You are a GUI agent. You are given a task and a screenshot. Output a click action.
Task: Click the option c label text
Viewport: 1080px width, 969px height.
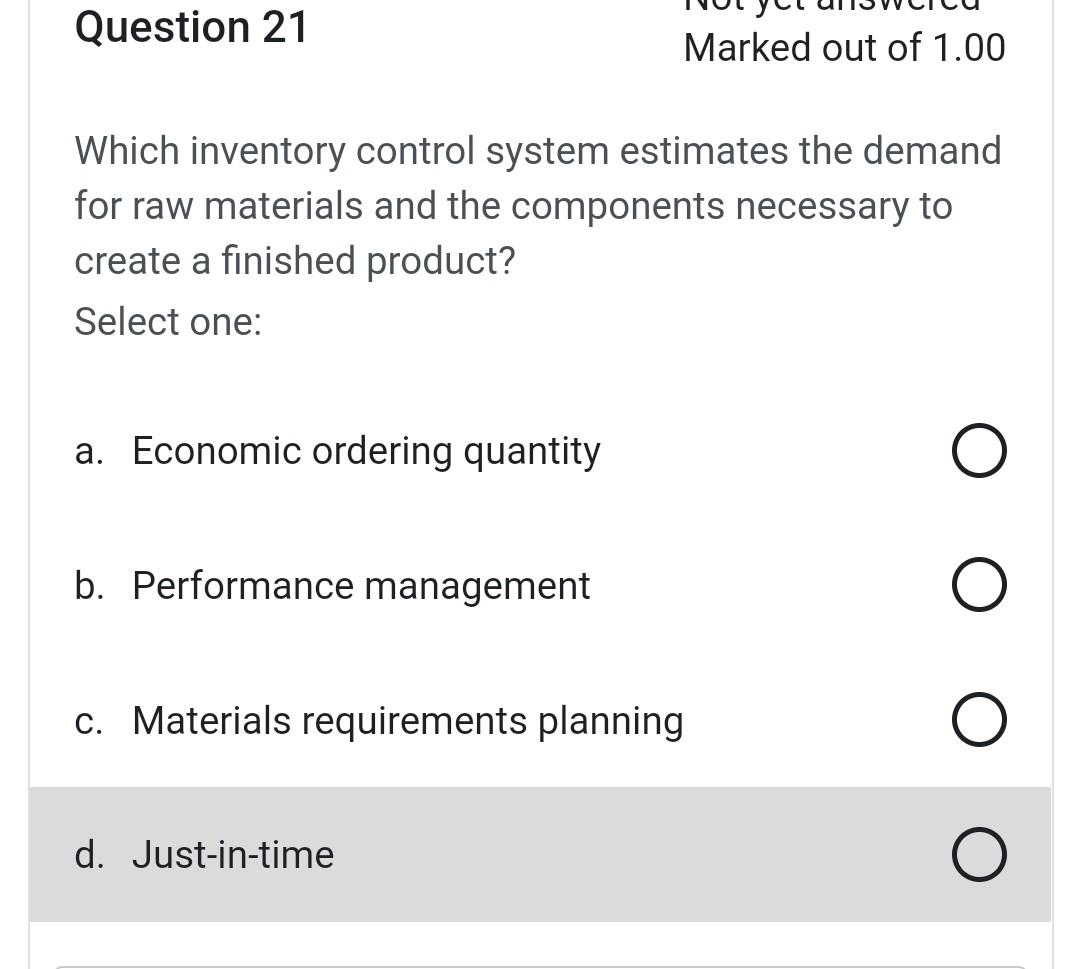[x=407, y=720]
